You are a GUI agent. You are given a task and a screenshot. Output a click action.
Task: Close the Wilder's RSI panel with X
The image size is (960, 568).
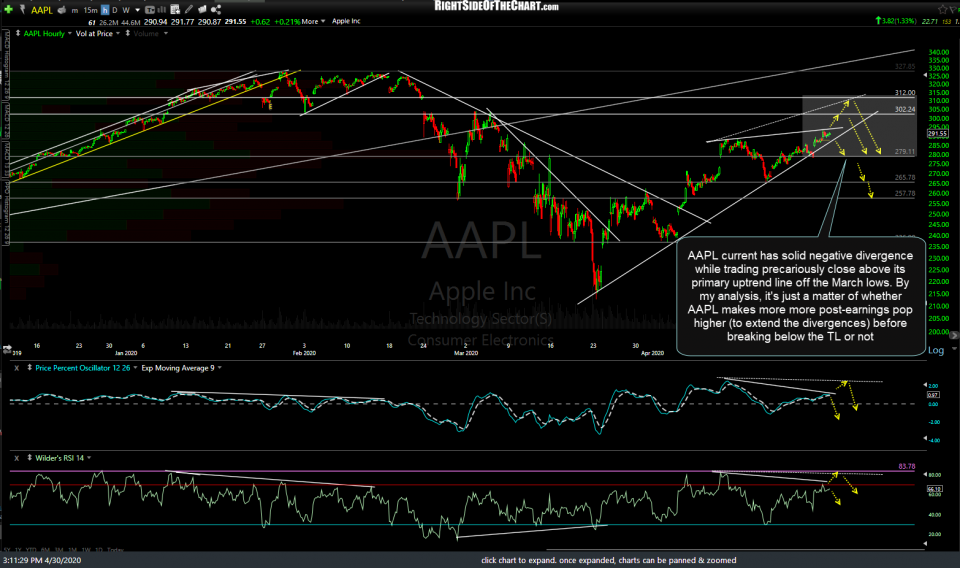[x=17, y=458]
